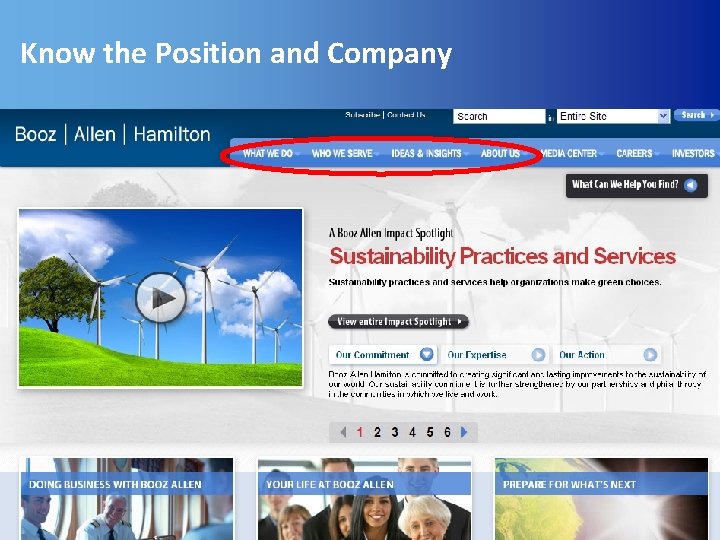Focus the Search text field
The height and width of the screenshot is (540, 720).
point(499,116)
